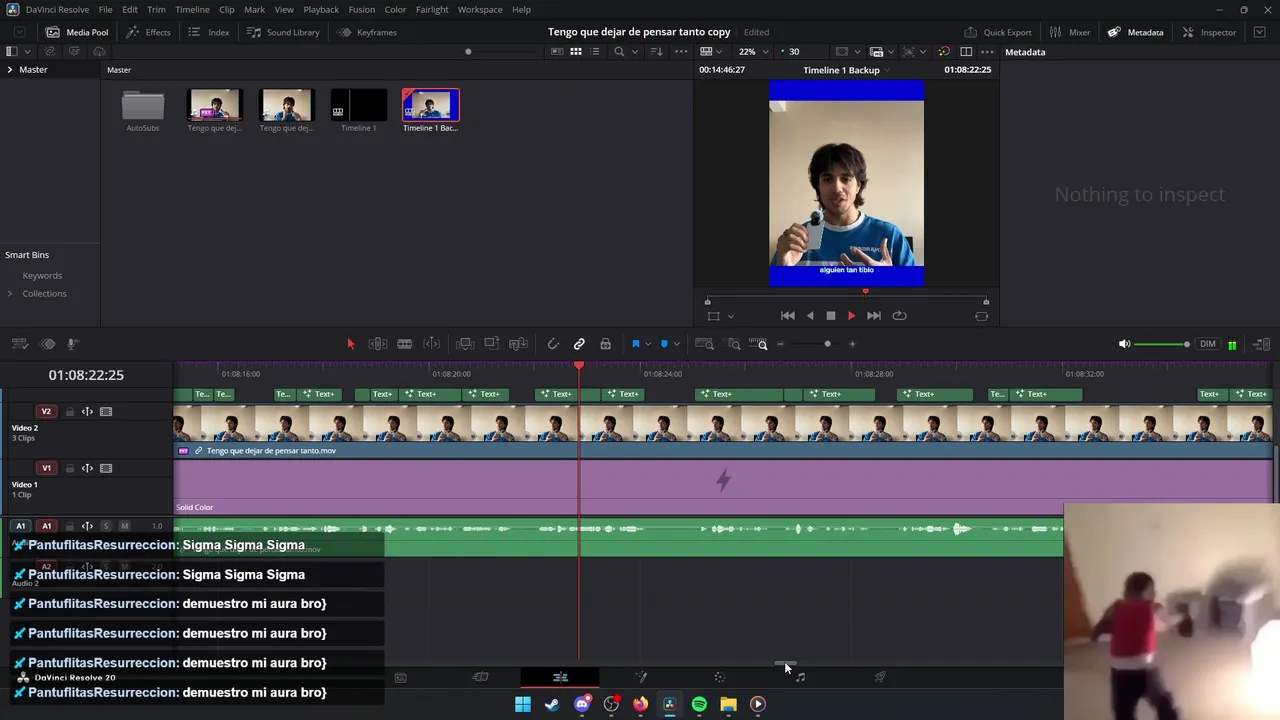Image resolution: width=1280 pixels, height=720 pixels.
Task: Click the detail zoom icon
Action: pyautogui.click(x=734, y=344)
